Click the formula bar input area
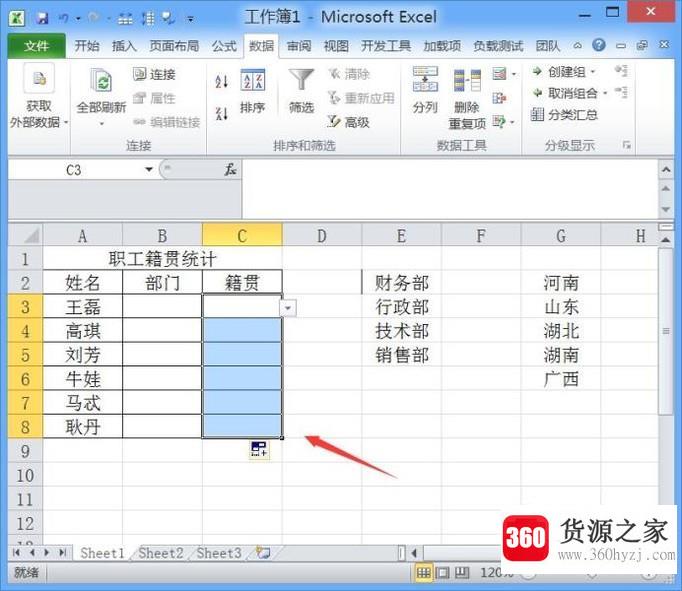This screenshot has width=682, height=591. (450, 189)
